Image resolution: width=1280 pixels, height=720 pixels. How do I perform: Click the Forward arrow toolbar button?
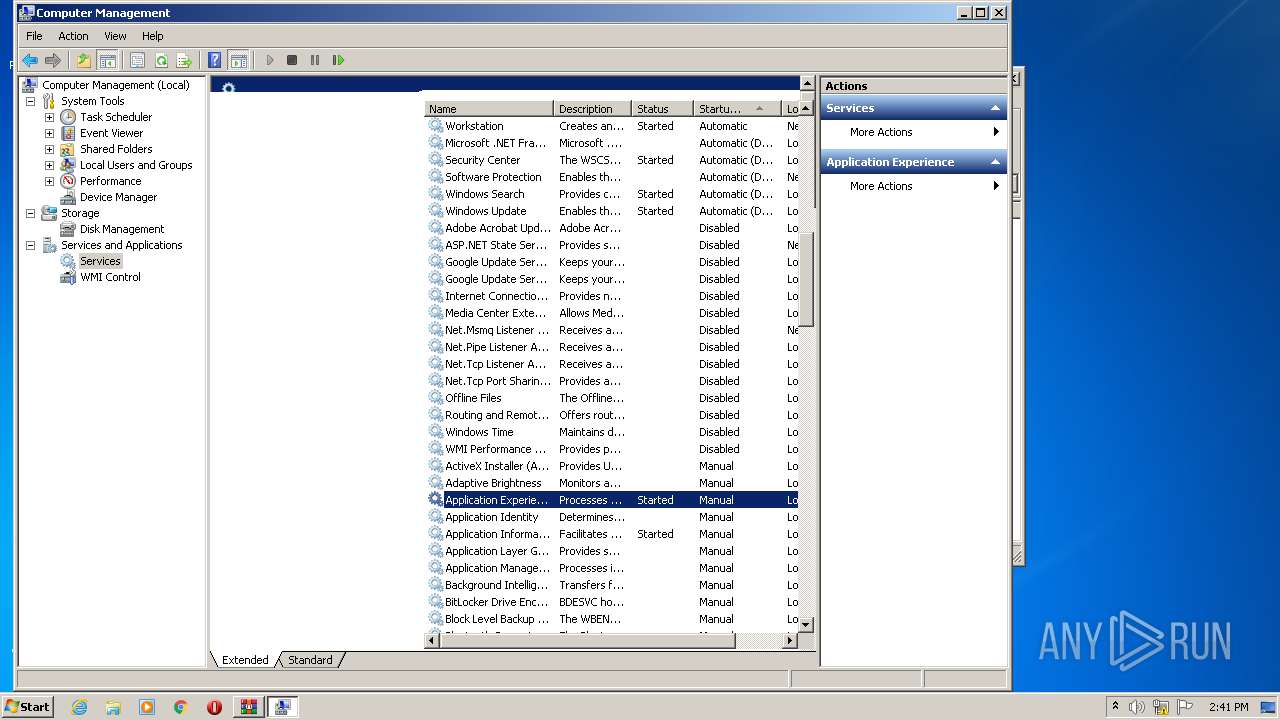[x=53, y=60]
